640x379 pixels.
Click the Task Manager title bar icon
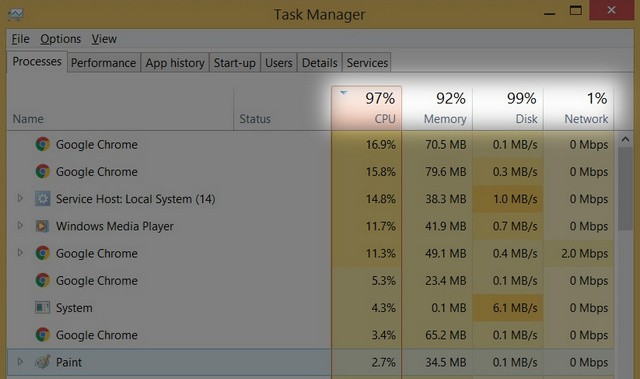(x=16, y=15)
